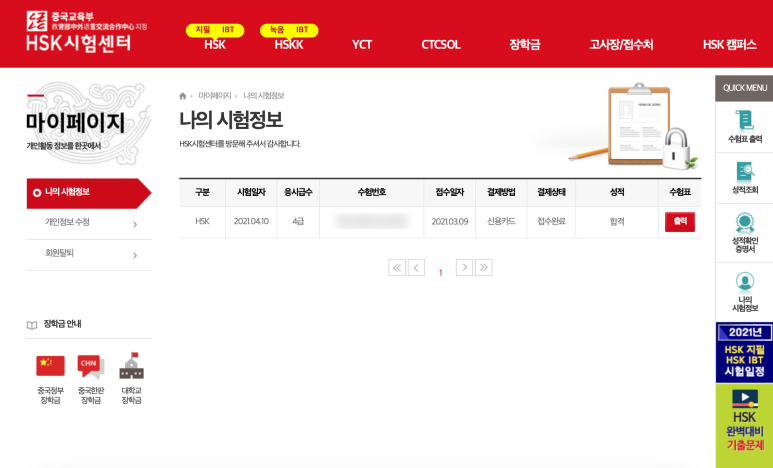
Task: Open the HSKK menu item
Action: (x=289, y=45)
